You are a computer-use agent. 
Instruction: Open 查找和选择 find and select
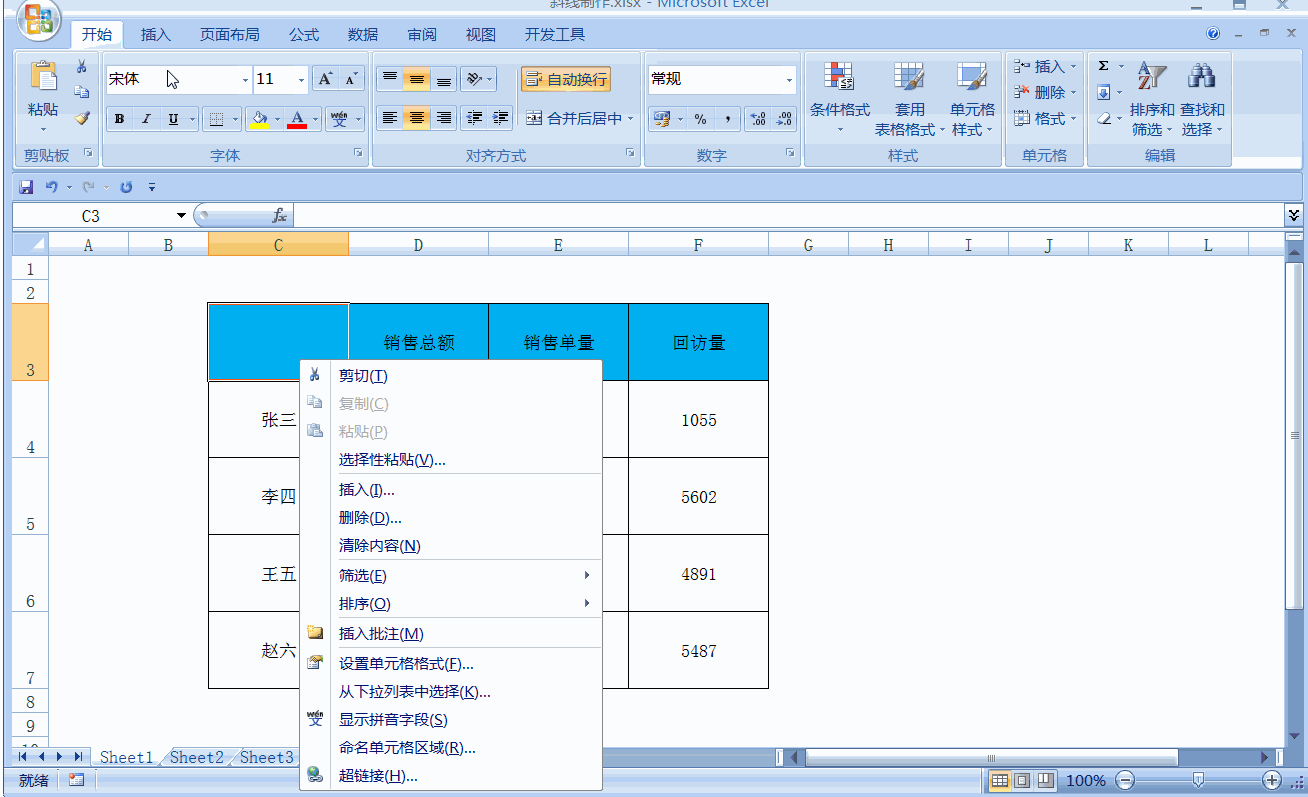click(1202, 98)
